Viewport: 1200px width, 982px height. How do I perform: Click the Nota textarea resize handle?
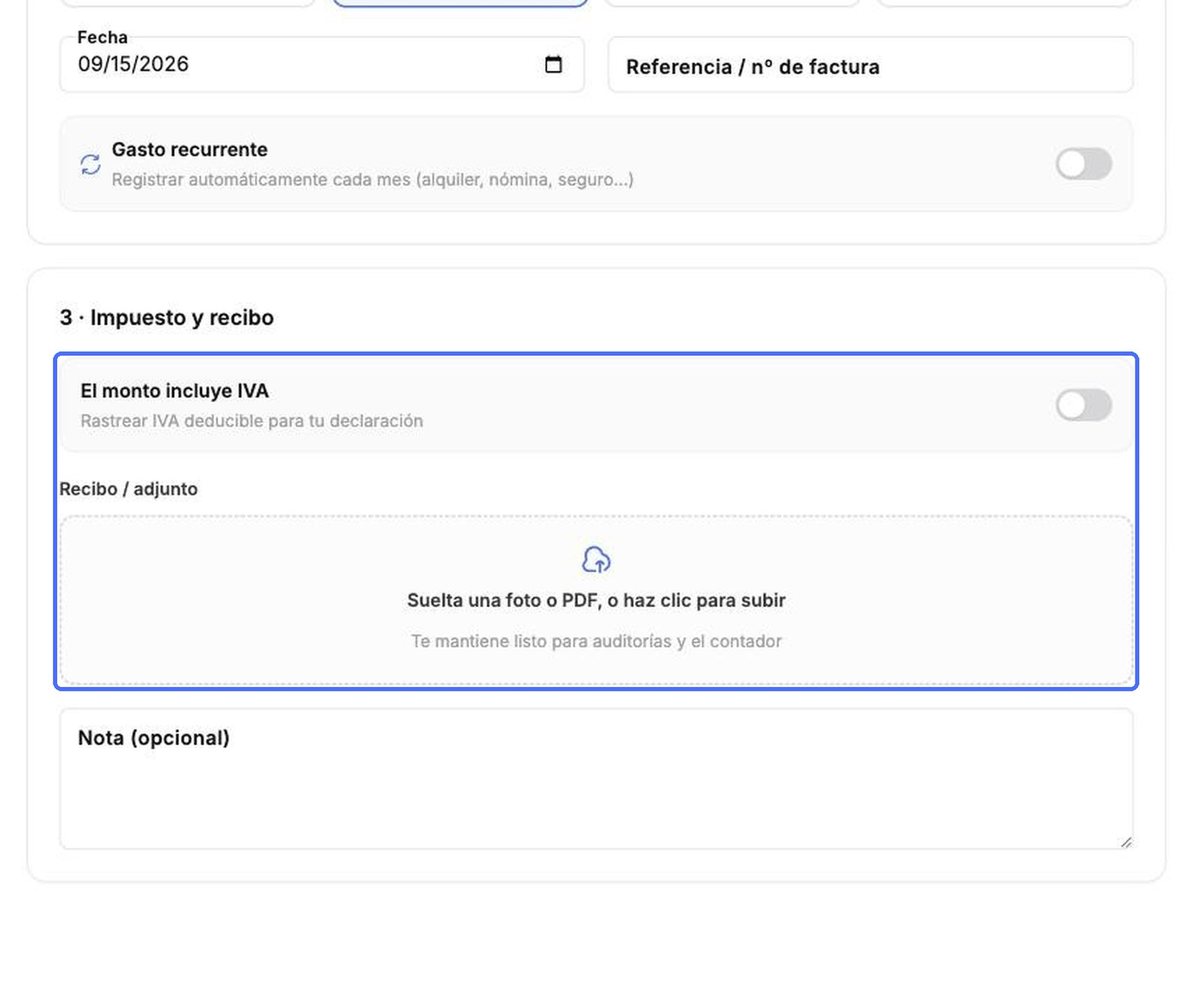(x=1126, y=842)
